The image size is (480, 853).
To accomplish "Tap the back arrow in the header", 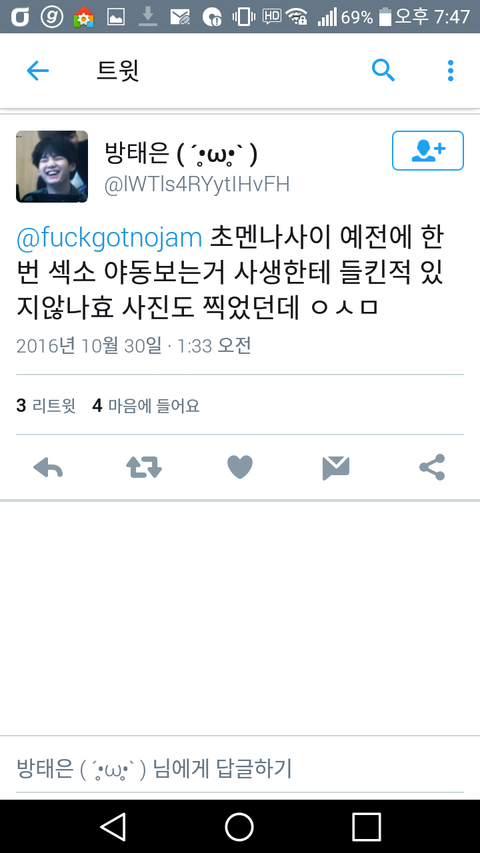I will (x=38, y=71).
